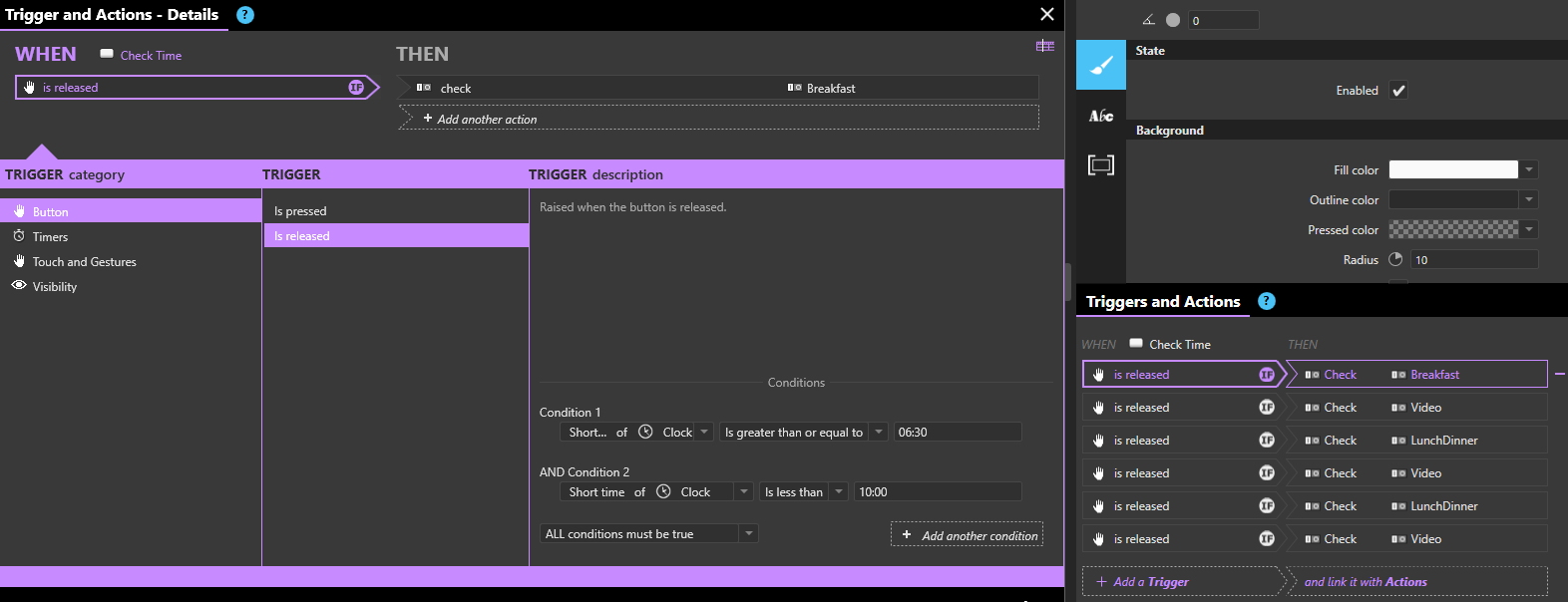Click the check action icon in THEN row
The height and width of the screenshot is (602, 1568).
point(424,88)
